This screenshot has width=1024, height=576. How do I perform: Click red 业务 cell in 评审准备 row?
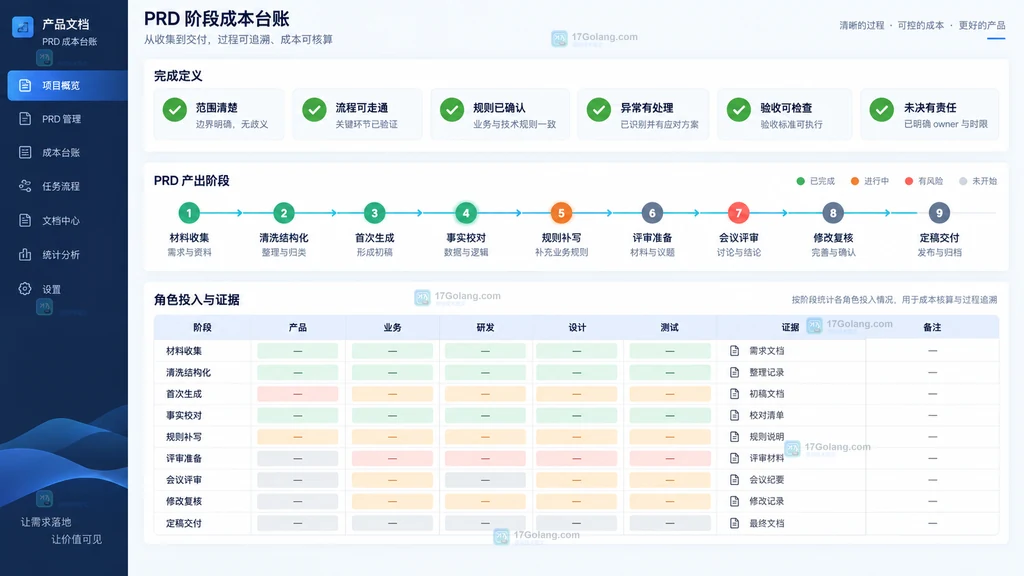(392, 458)
